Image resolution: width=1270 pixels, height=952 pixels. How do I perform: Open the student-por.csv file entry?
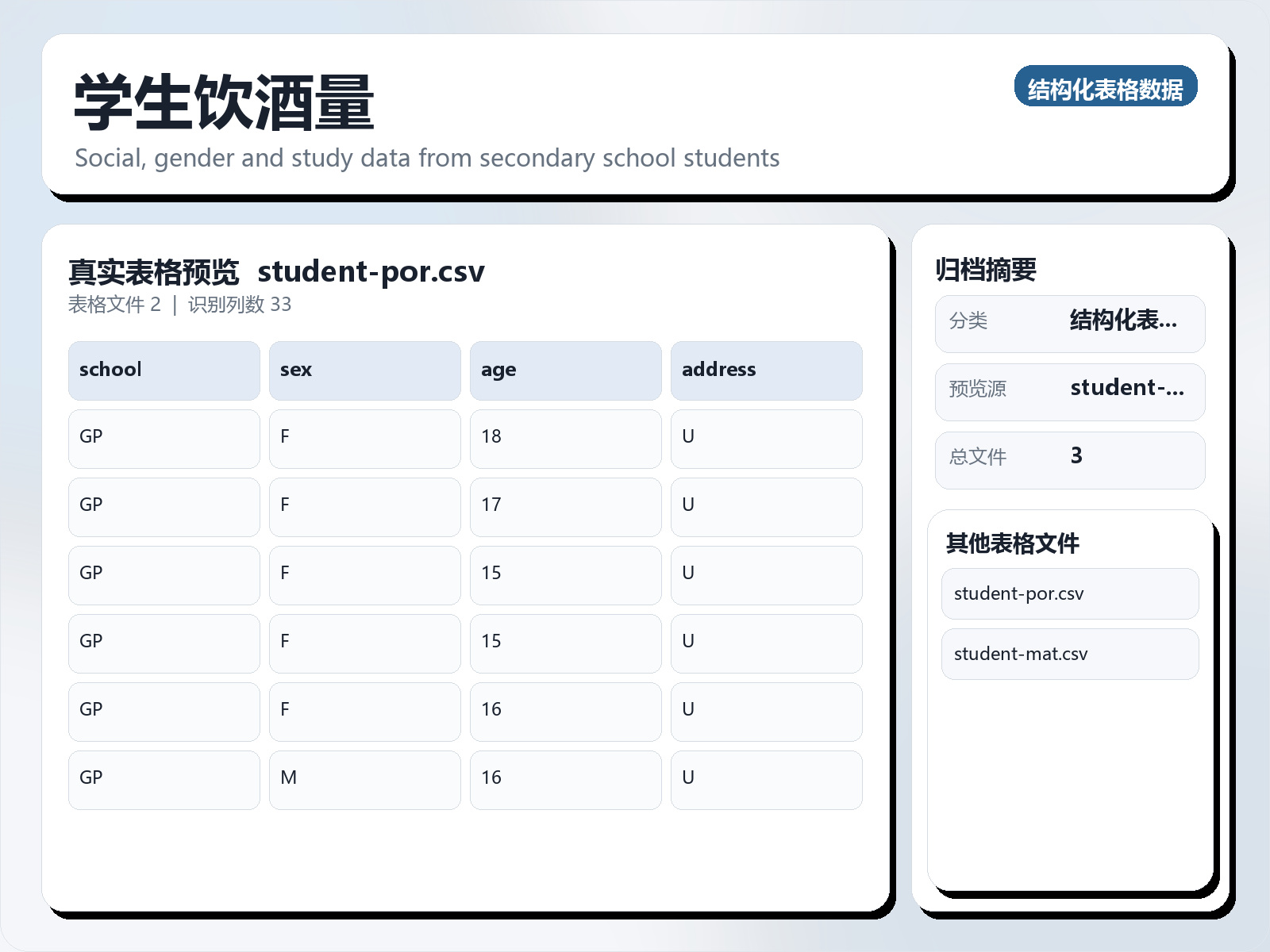tap(1068, 593)
